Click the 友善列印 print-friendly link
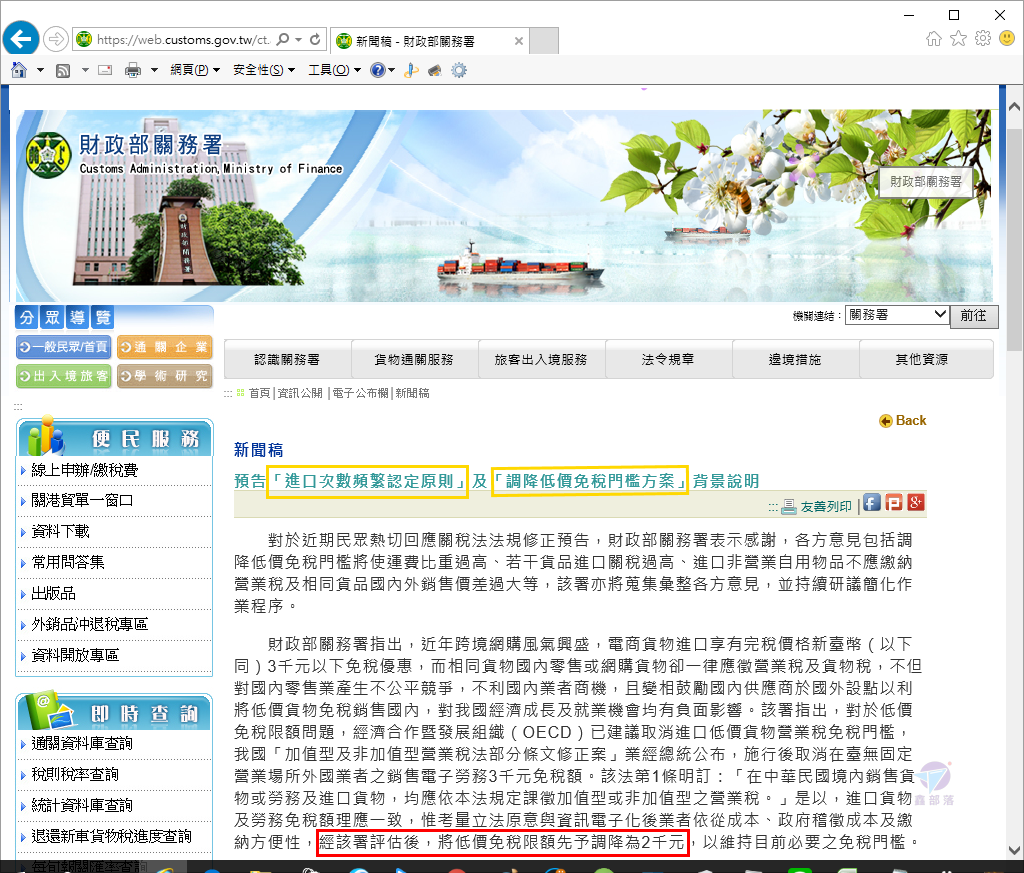The width and height of the screenshot is (1024, 873). point(818,506)
